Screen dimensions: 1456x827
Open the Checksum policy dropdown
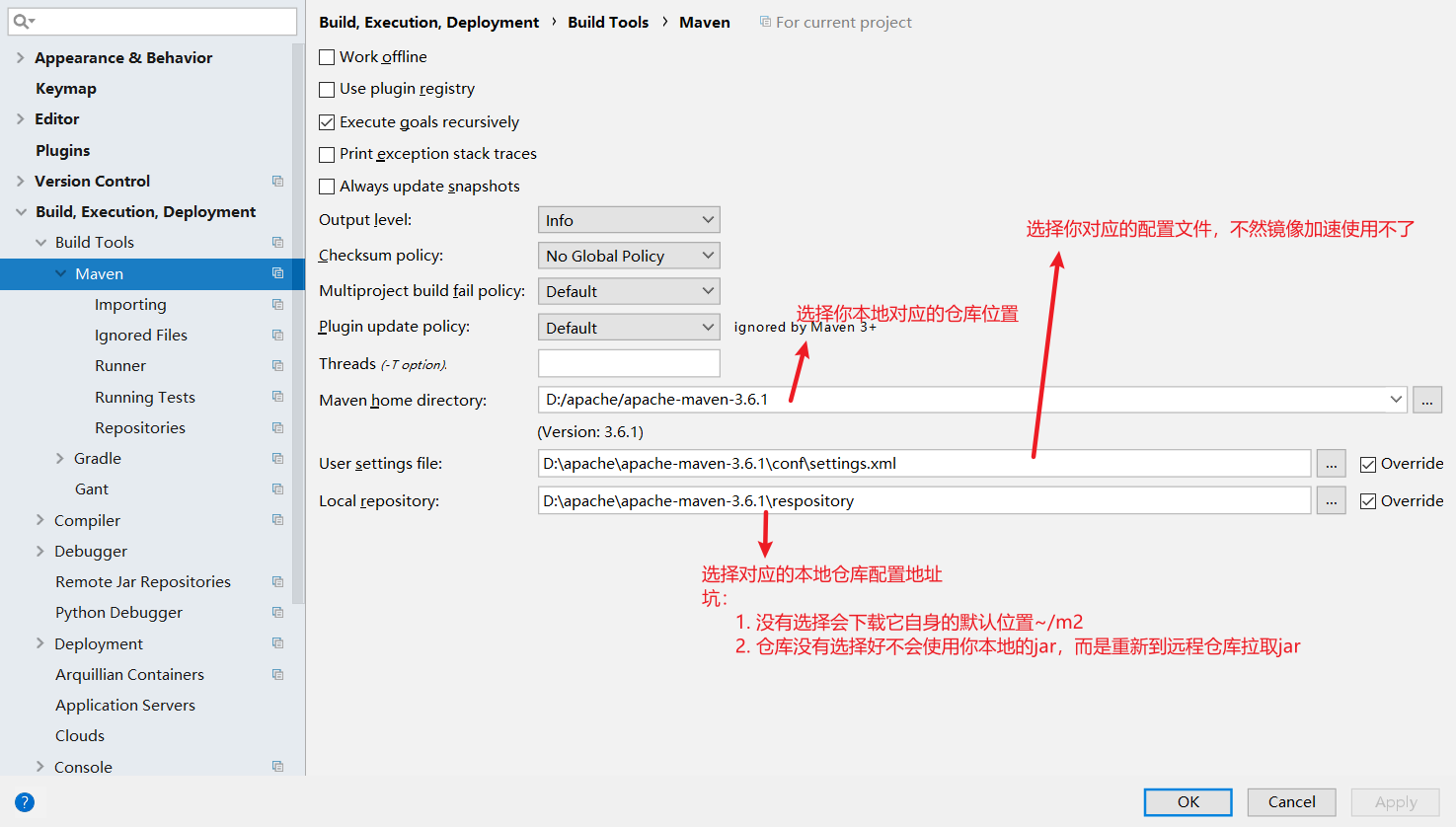pyautogui.click(x=629, y=256)
